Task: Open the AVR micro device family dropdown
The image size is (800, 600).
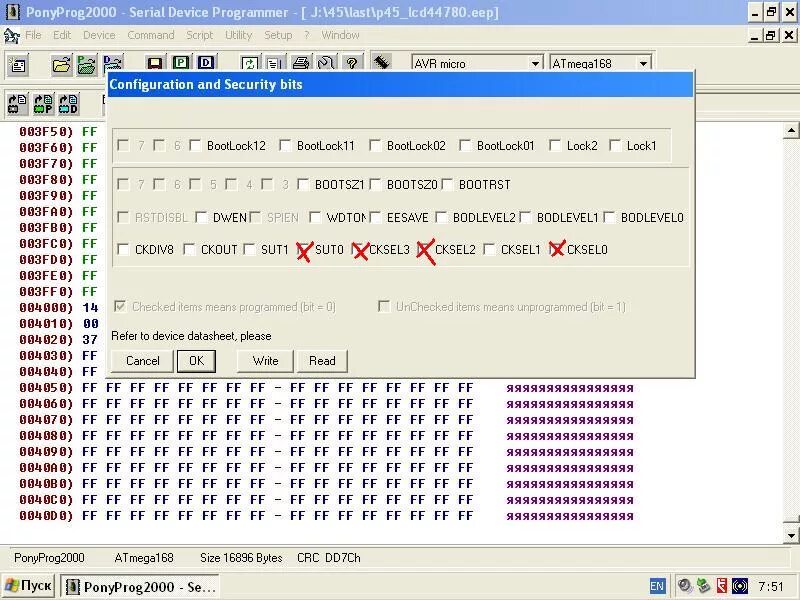Action: click(x=535, y=63)
